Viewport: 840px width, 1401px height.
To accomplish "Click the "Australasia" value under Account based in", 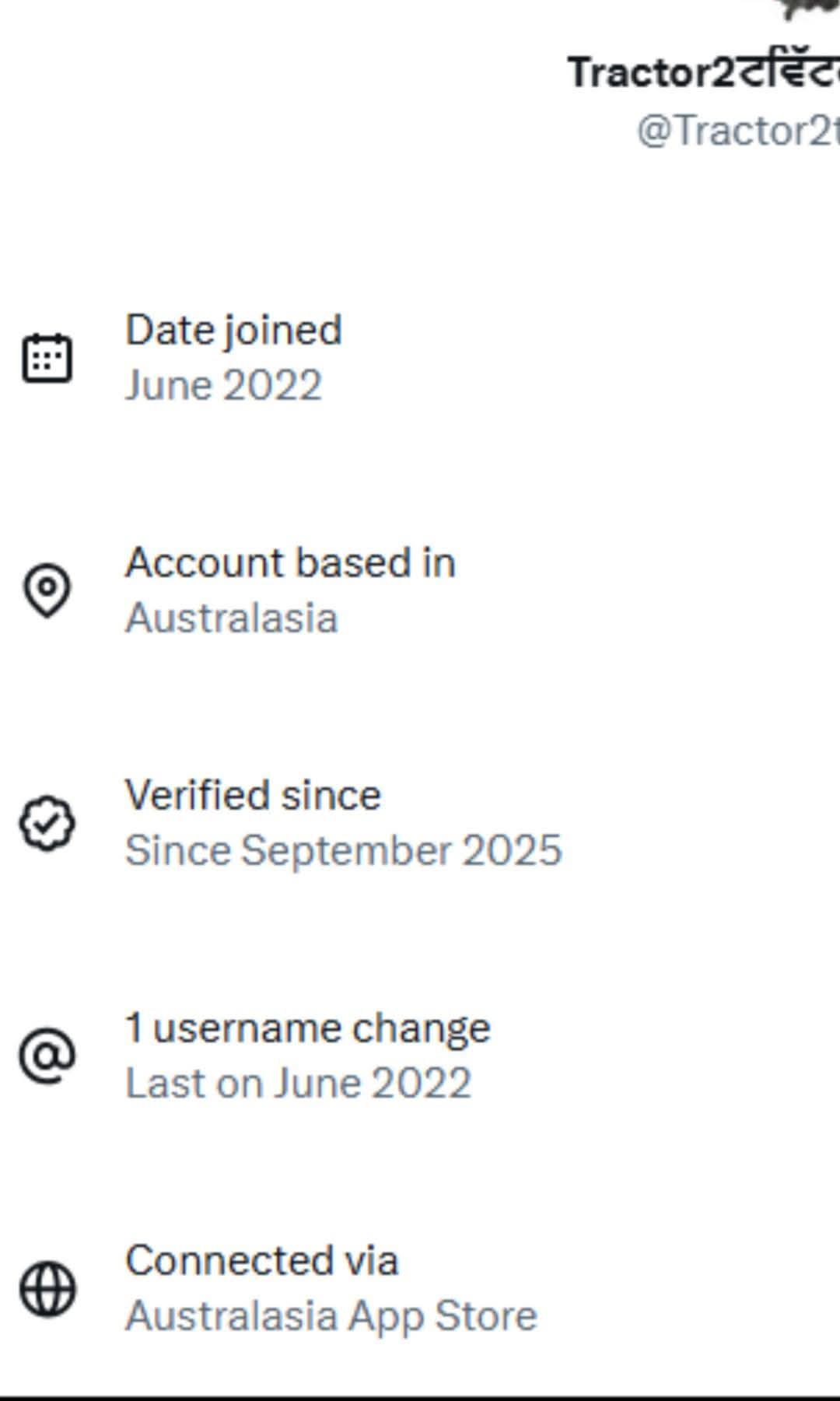I will tap(231, 618).
